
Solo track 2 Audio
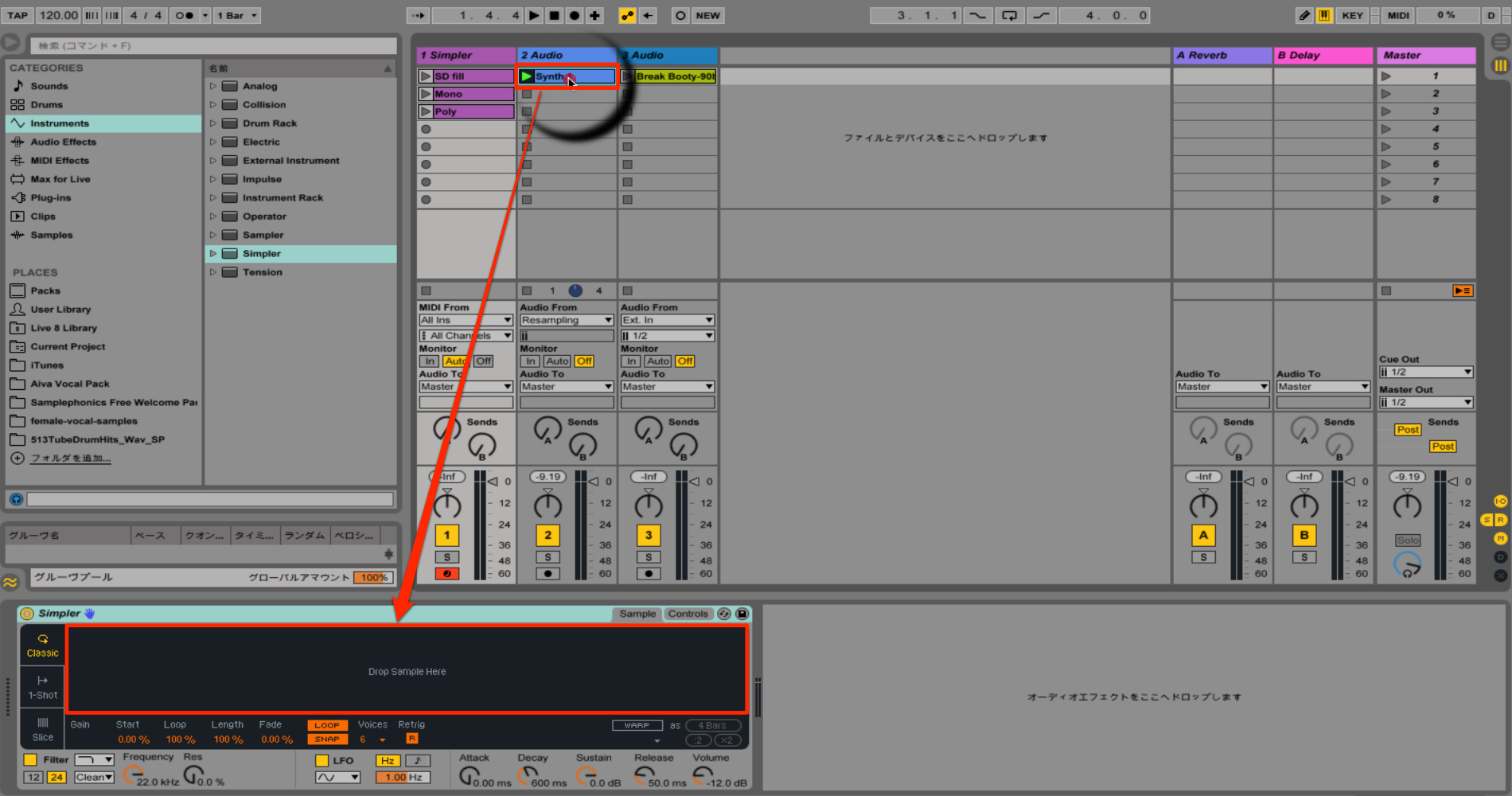(548, 557)
